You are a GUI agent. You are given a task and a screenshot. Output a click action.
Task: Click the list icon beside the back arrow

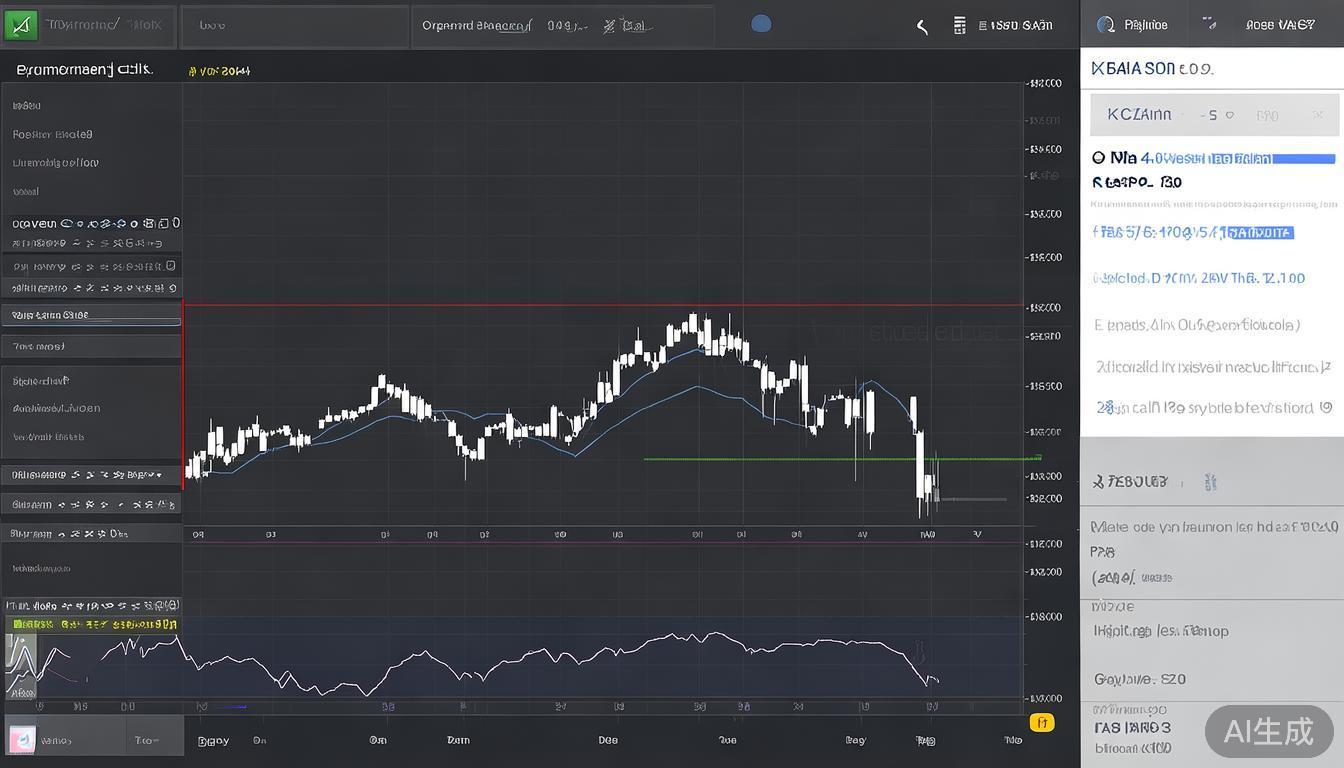pyautogui.click(x=959, y=25)
